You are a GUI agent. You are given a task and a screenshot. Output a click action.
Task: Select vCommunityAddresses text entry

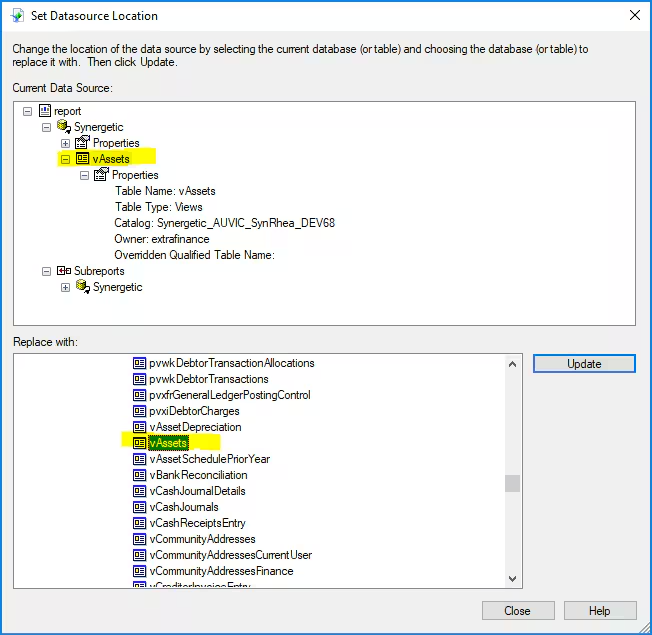coord(202,539)
